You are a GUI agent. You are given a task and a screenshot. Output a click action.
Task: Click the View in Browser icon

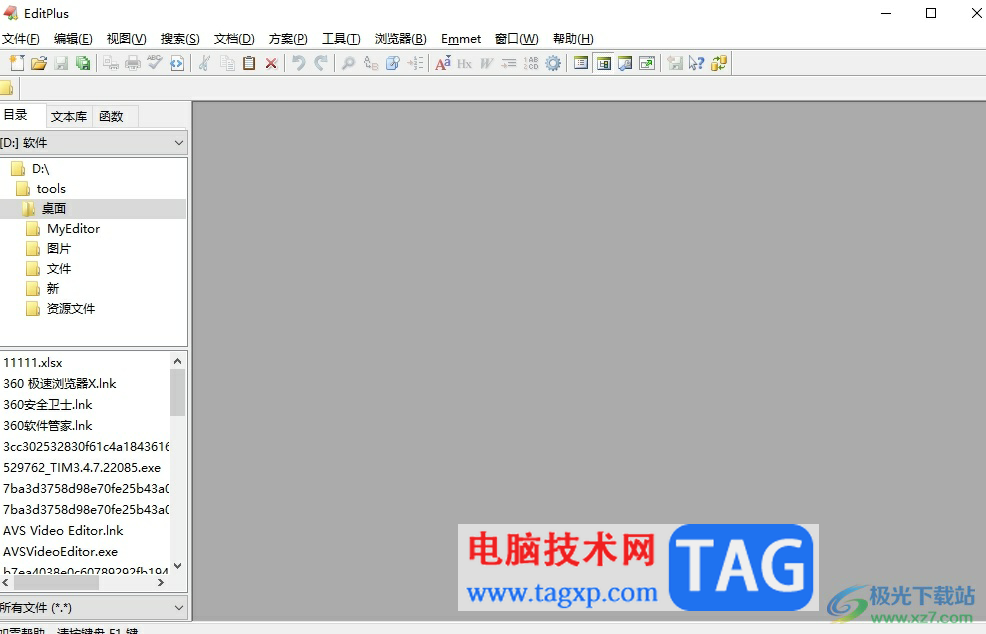[177, 63]
